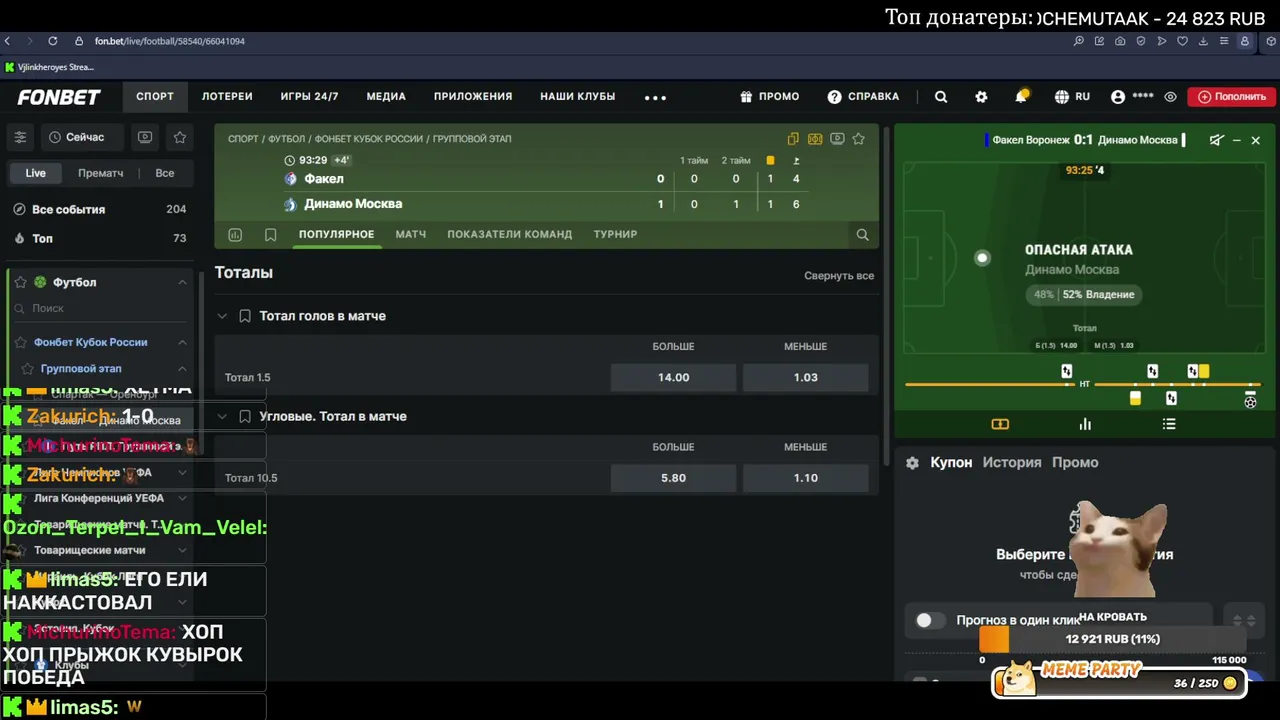Pin the Угловые. Тотал в матче market

pyautogui.click(x=244, y=416)
